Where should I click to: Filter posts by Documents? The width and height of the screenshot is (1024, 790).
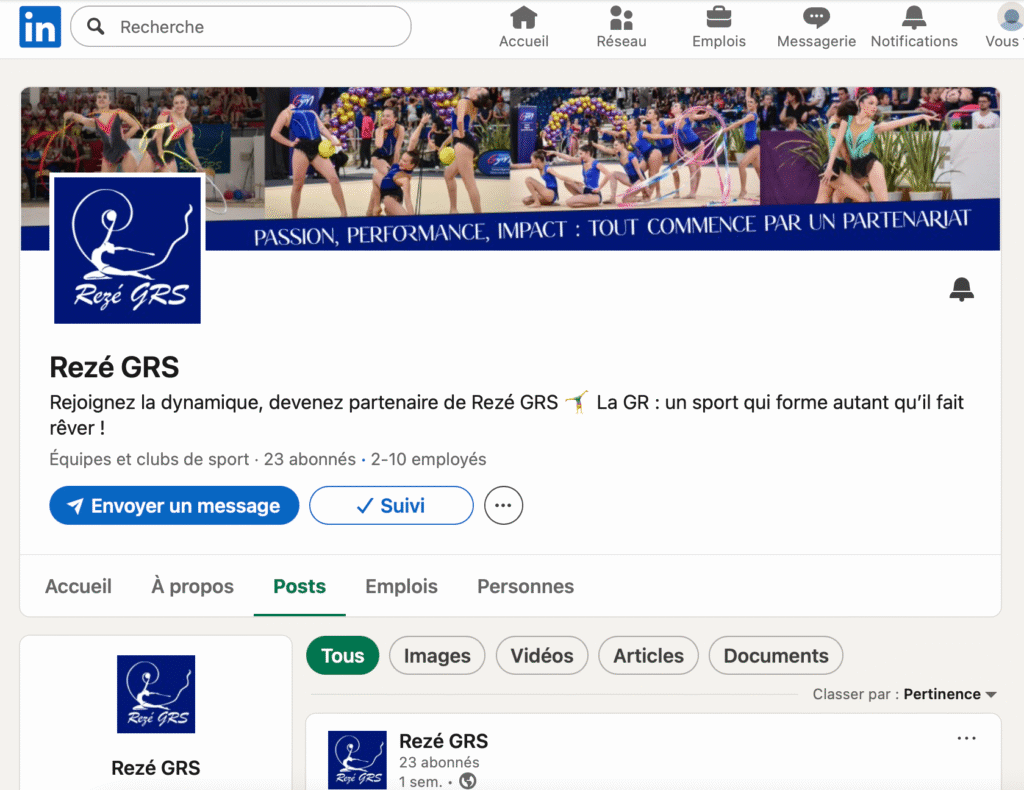776,656
